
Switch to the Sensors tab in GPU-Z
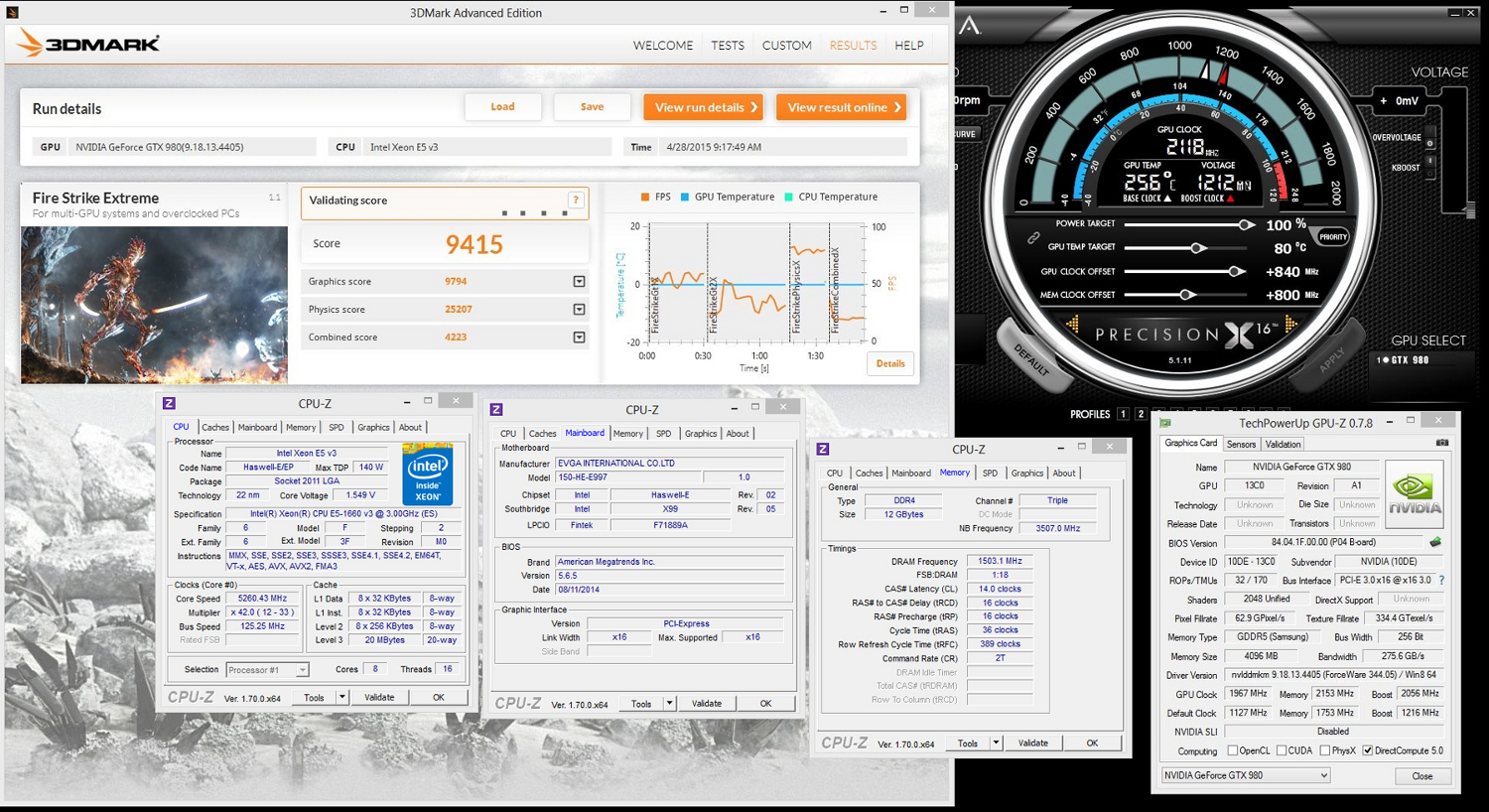[1241, 444]
